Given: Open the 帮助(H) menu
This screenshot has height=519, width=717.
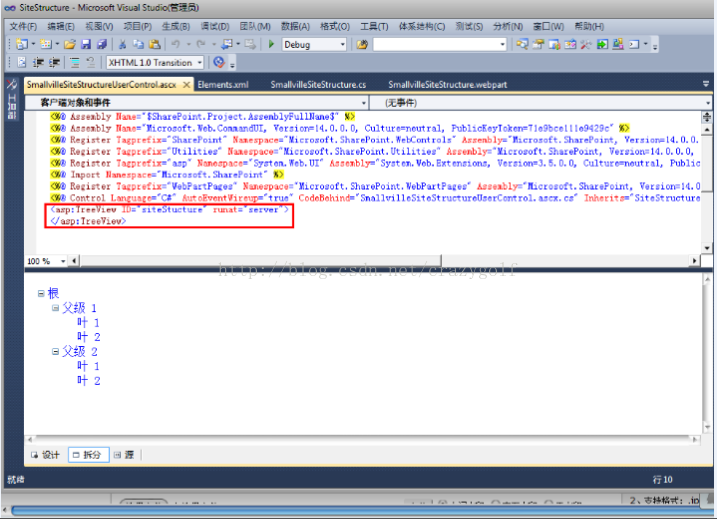Looking at the screenshot, I should 589,27.
